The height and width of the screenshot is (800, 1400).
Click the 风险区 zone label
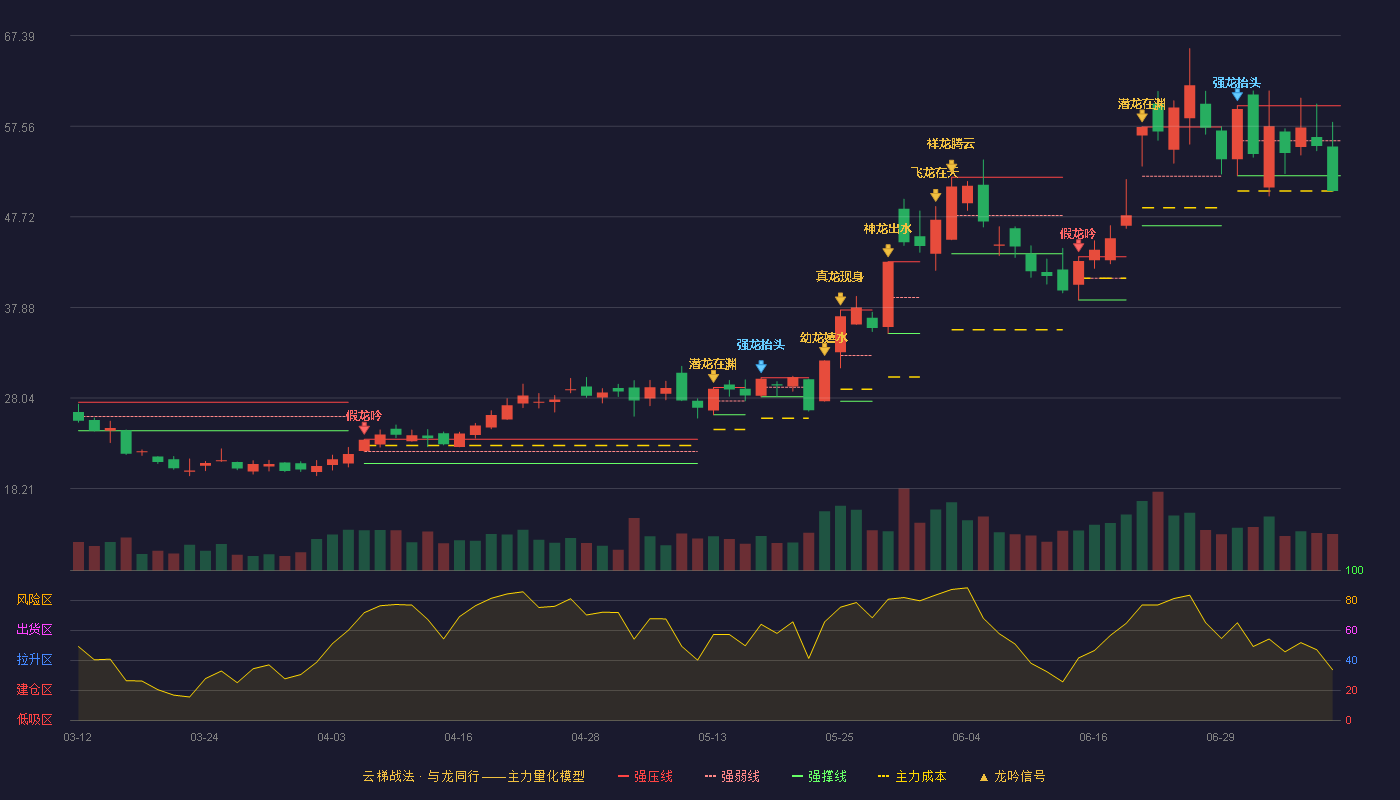pyautogui.click(x=34, y=600)
